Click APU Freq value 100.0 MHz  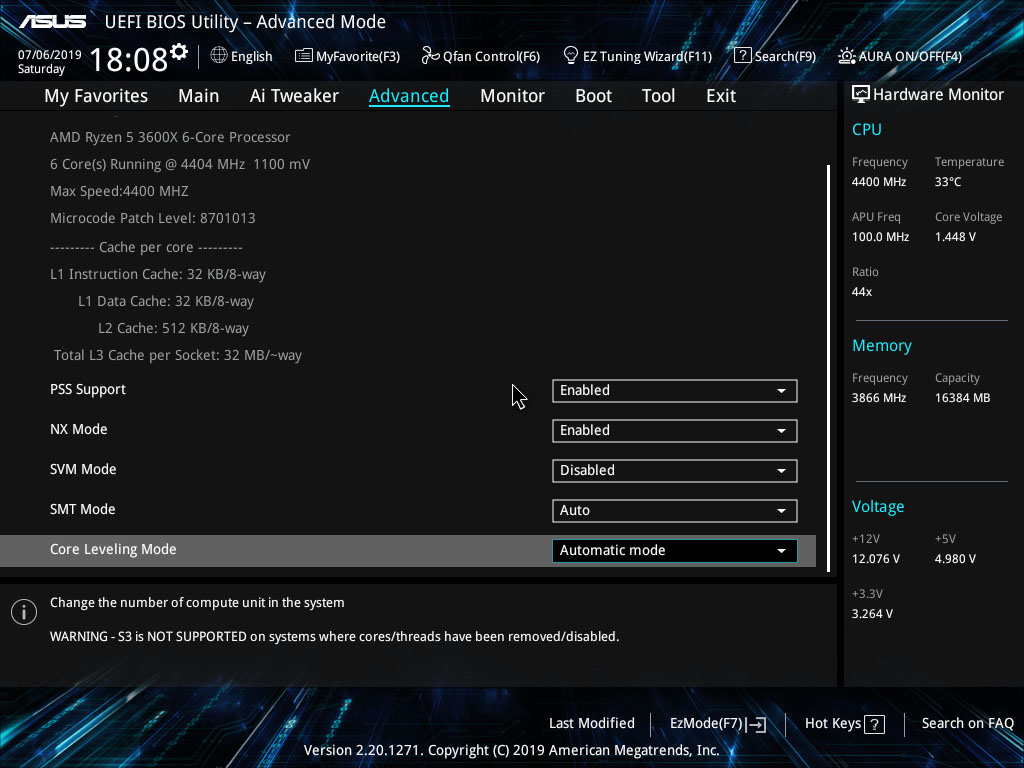tap(880, 236)
